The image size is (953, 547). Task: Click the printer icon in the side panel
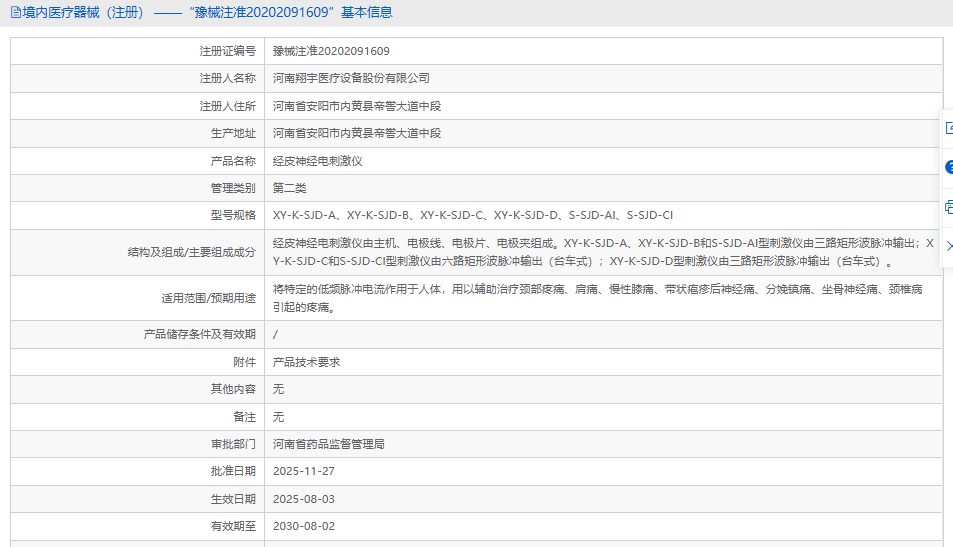click(x=949, y=207)
